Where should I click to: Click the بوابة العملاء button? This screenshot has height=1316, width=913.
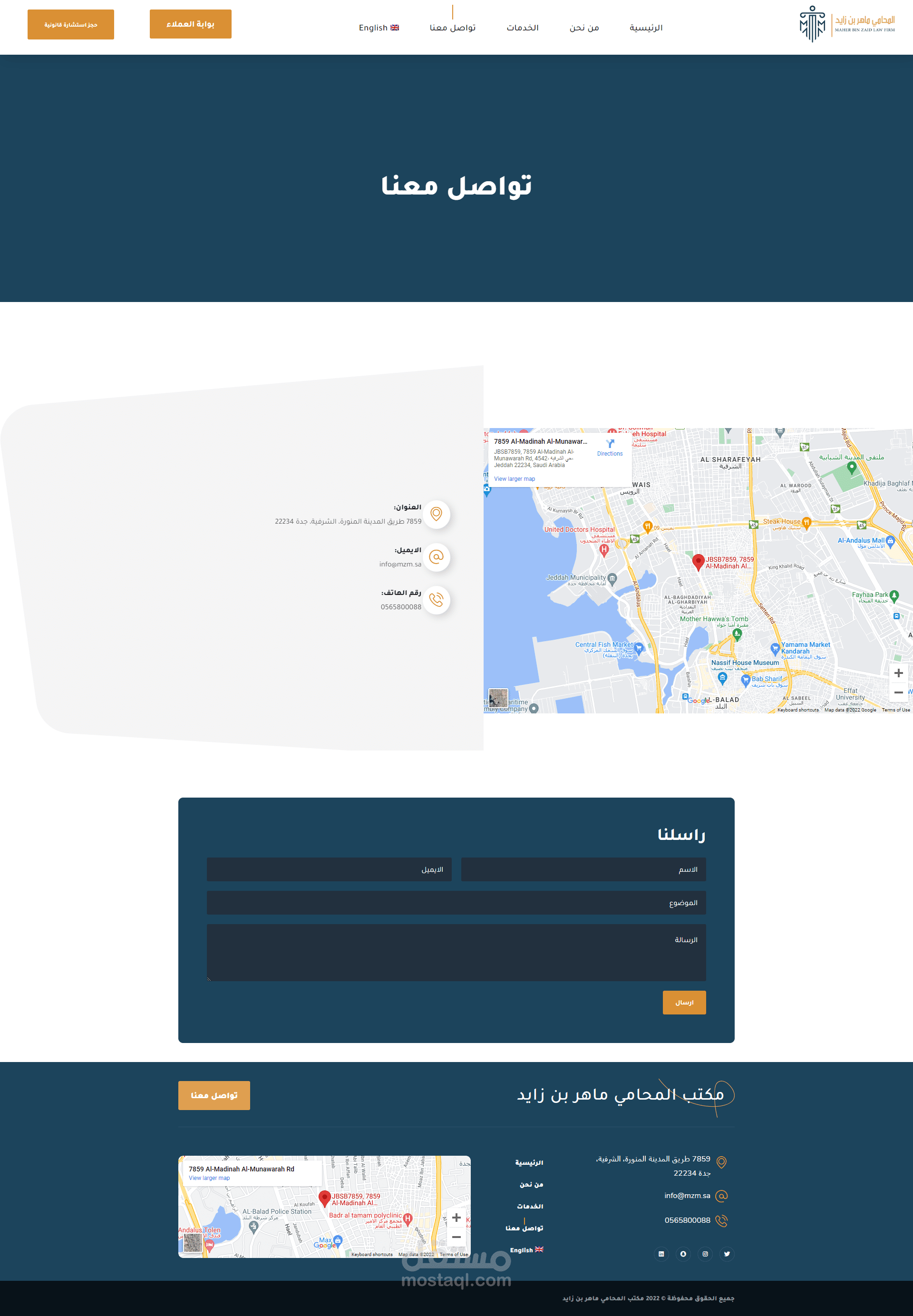click(x=191, y=24)
